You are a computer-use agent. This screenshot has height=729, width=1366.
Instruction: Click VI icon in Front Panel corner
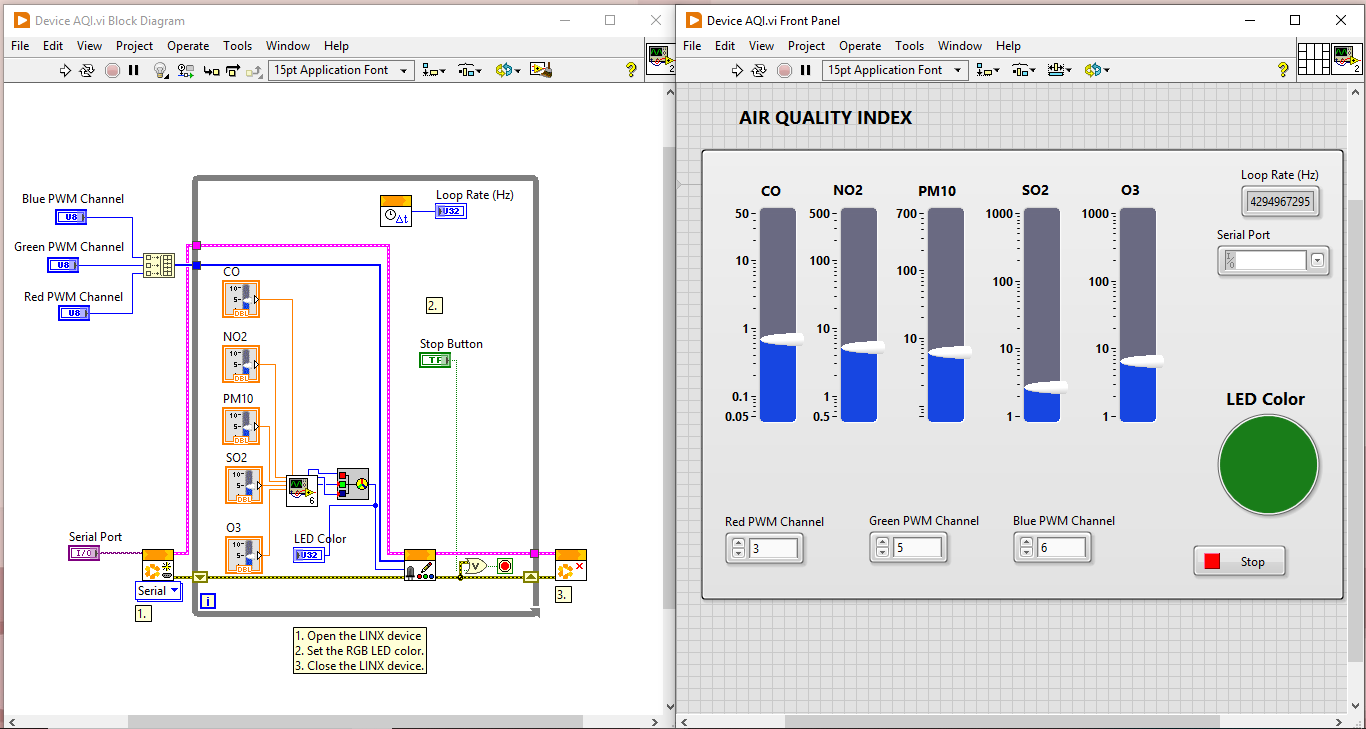pyautogui.click(x=1347, y=59)
